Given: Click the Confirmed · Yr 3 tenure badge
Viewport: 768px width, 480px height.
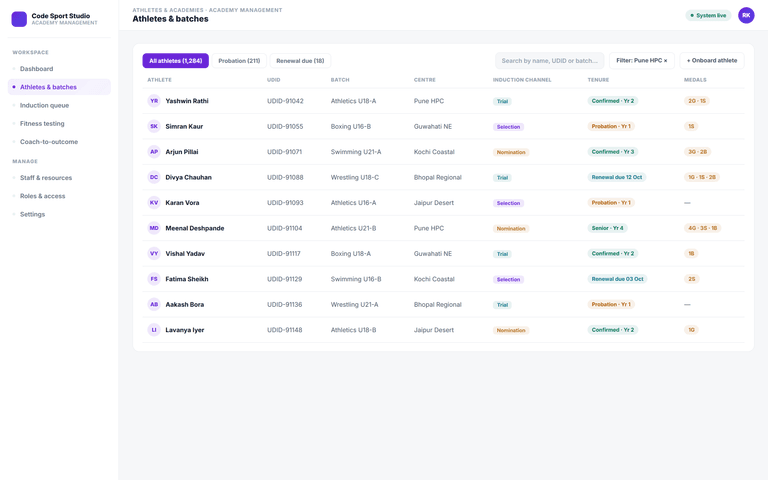Looking at the screenshot, I should [x=613, y=152].
